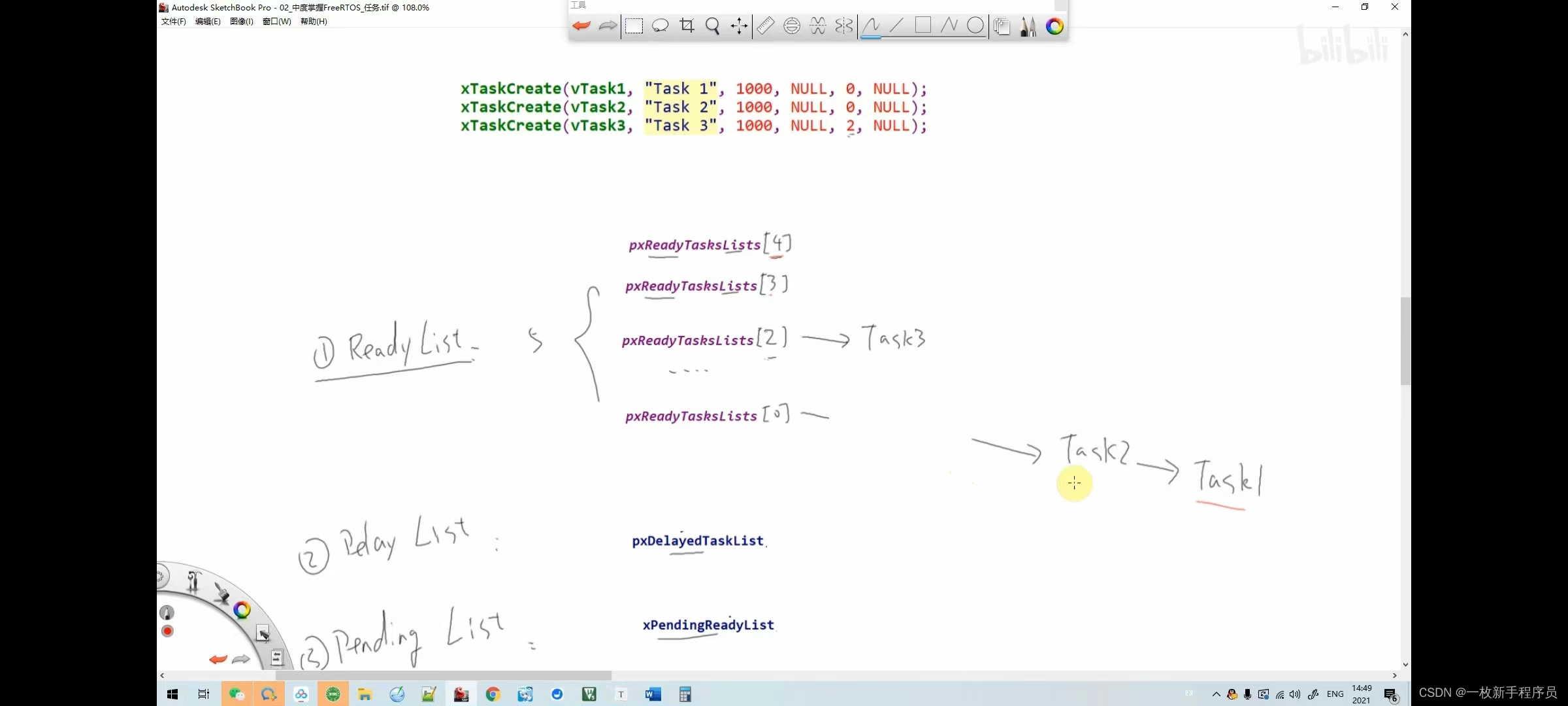The height and width of the screenshot is (706, 1568).
Task: Toggle the Symmetry drawing tool
Action: tap(844, 26)
